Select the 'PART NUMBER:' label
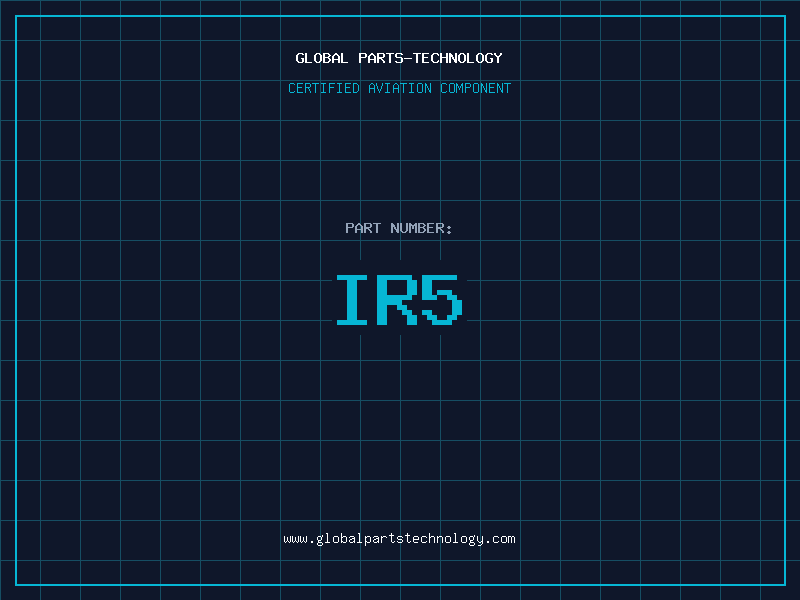The height and width of the screenshot is (600, 800). 399,228
